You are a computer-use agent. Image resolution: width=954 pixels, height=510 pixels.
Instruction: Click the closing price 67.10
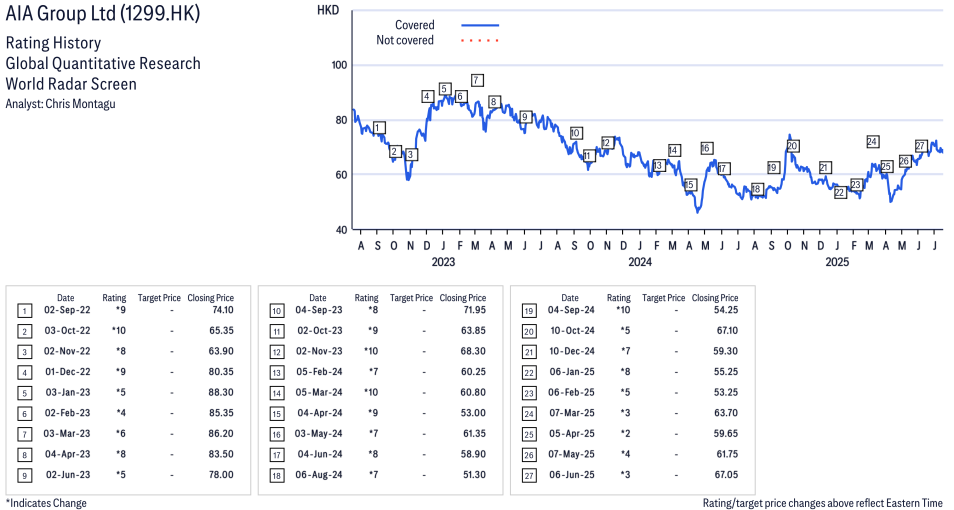(726, 330)
